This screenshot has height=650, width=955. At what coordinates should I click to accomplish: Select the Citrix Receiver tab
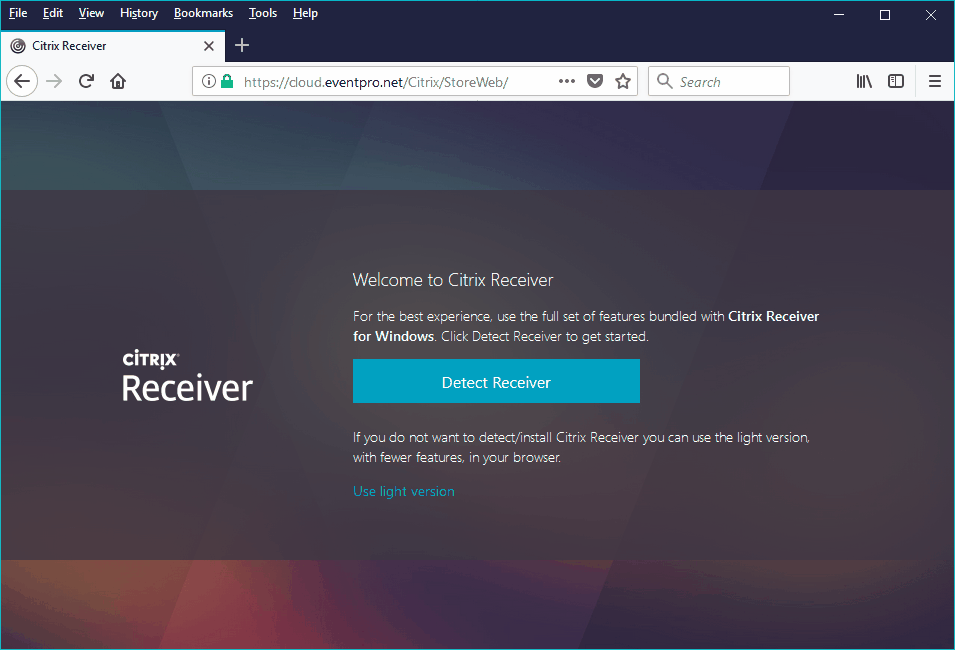click(x=113, y=46)
